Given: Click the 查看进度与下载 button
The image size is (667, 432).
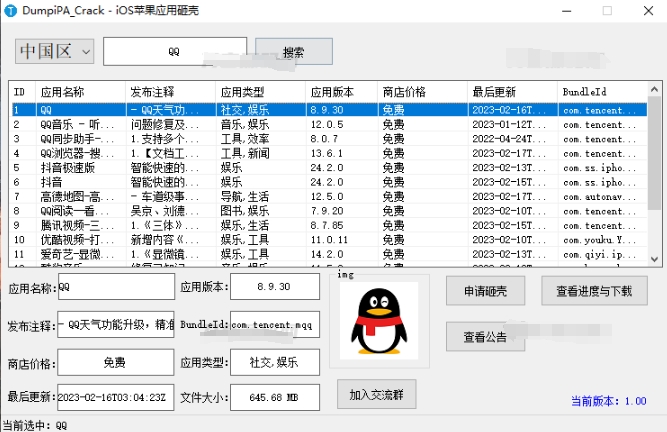Looking at the screenshot, I should point(594,291).
